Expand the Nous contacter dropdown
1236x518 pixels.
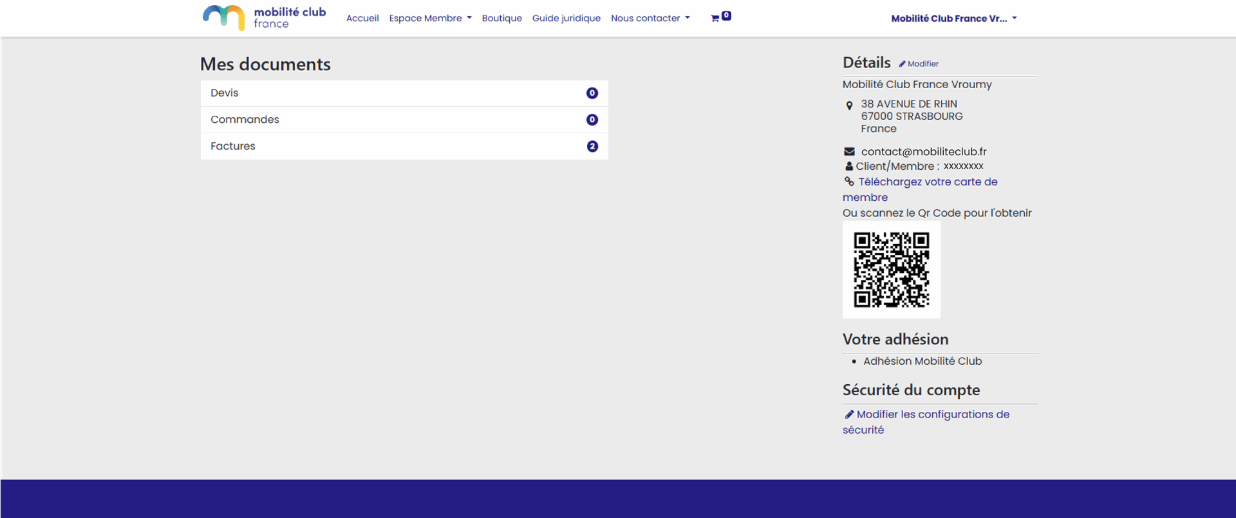[x=650, y=18]
